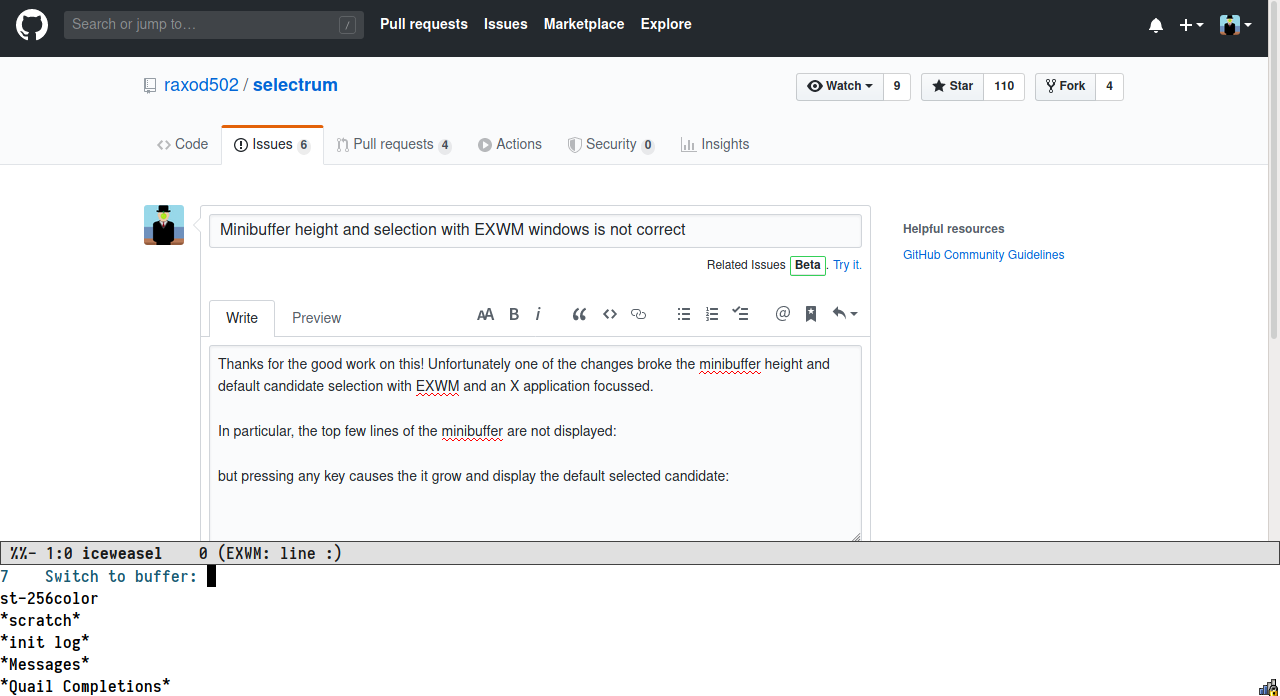Open Issues in the top header

(x=506, y=24)
